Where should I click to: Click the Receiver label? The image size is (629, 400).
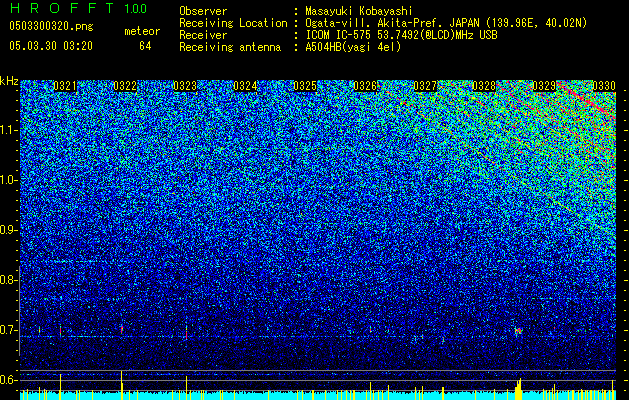point(203,35)
